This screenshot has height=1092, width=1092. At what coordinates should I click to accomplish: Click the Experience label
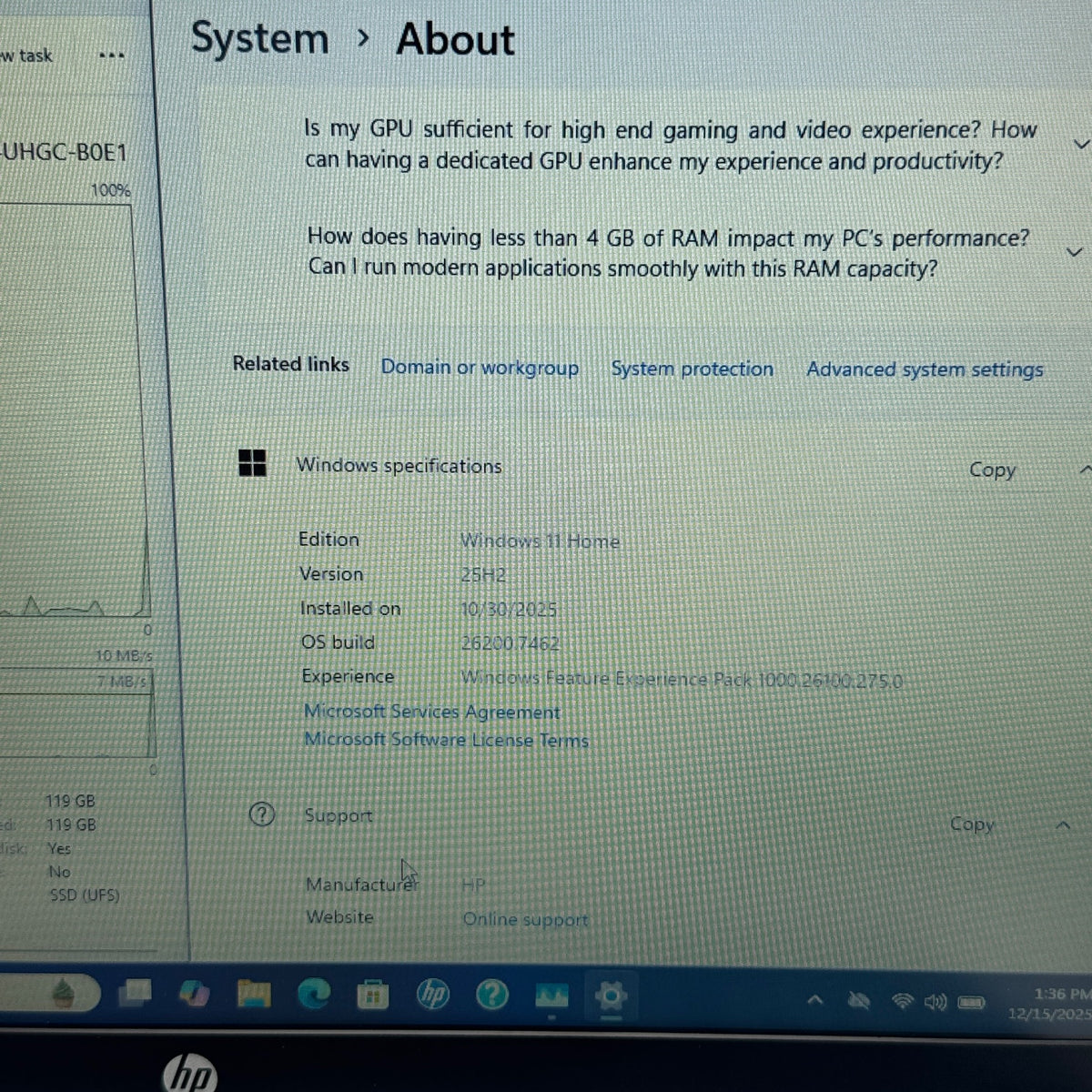click(348, 676)
